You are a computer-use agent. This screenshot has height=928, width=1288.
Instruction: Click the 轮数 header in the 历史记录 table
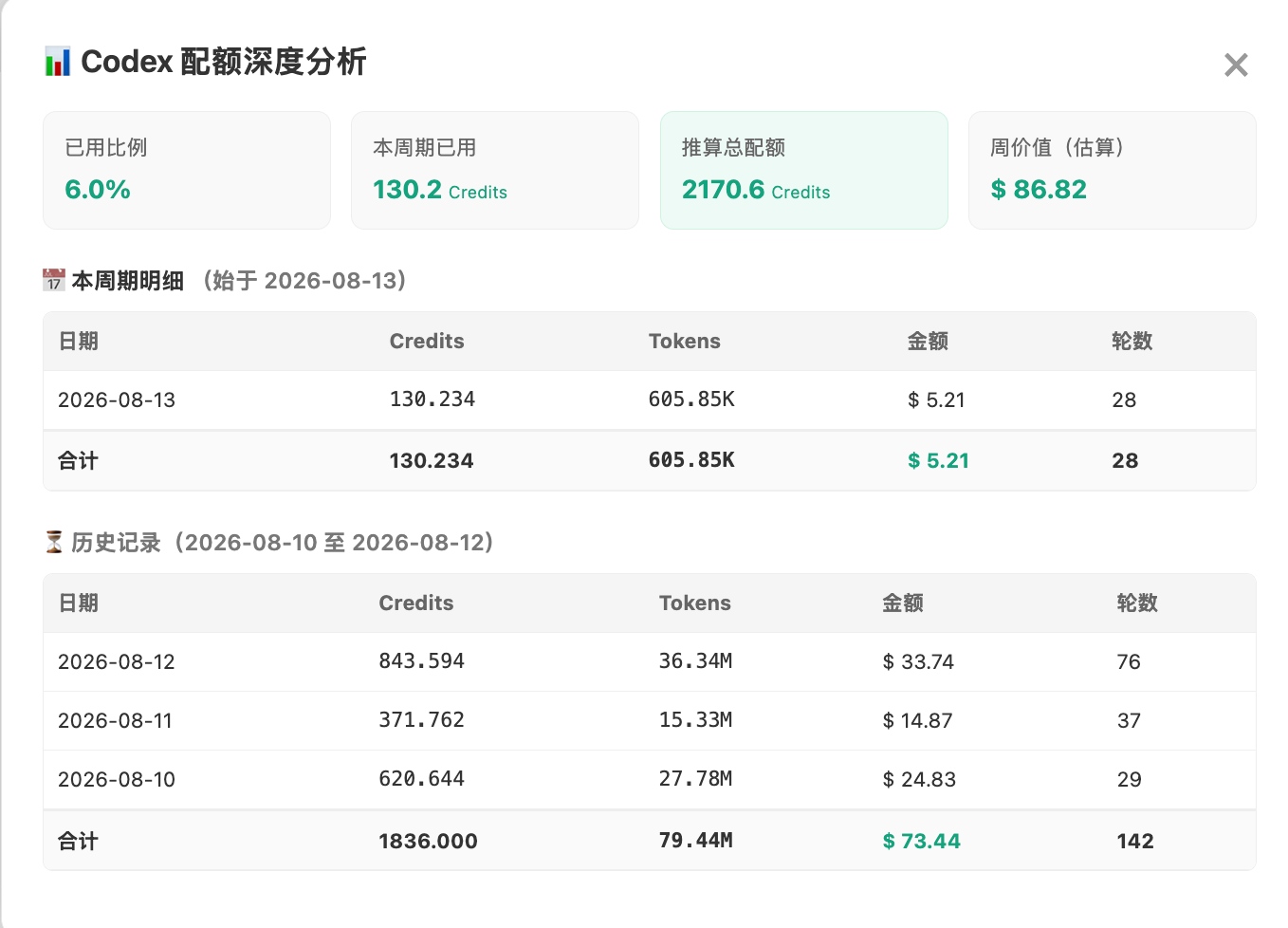(1137, 603)
